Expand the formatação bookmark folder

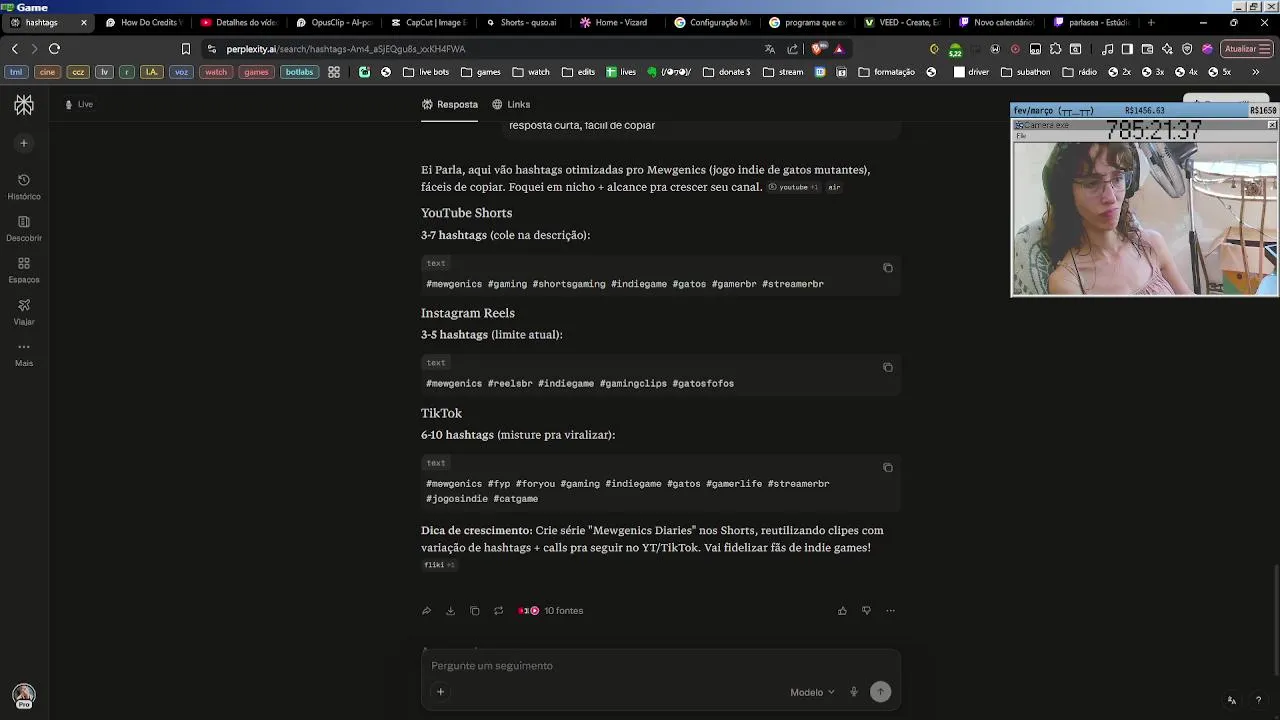point(886,72)
